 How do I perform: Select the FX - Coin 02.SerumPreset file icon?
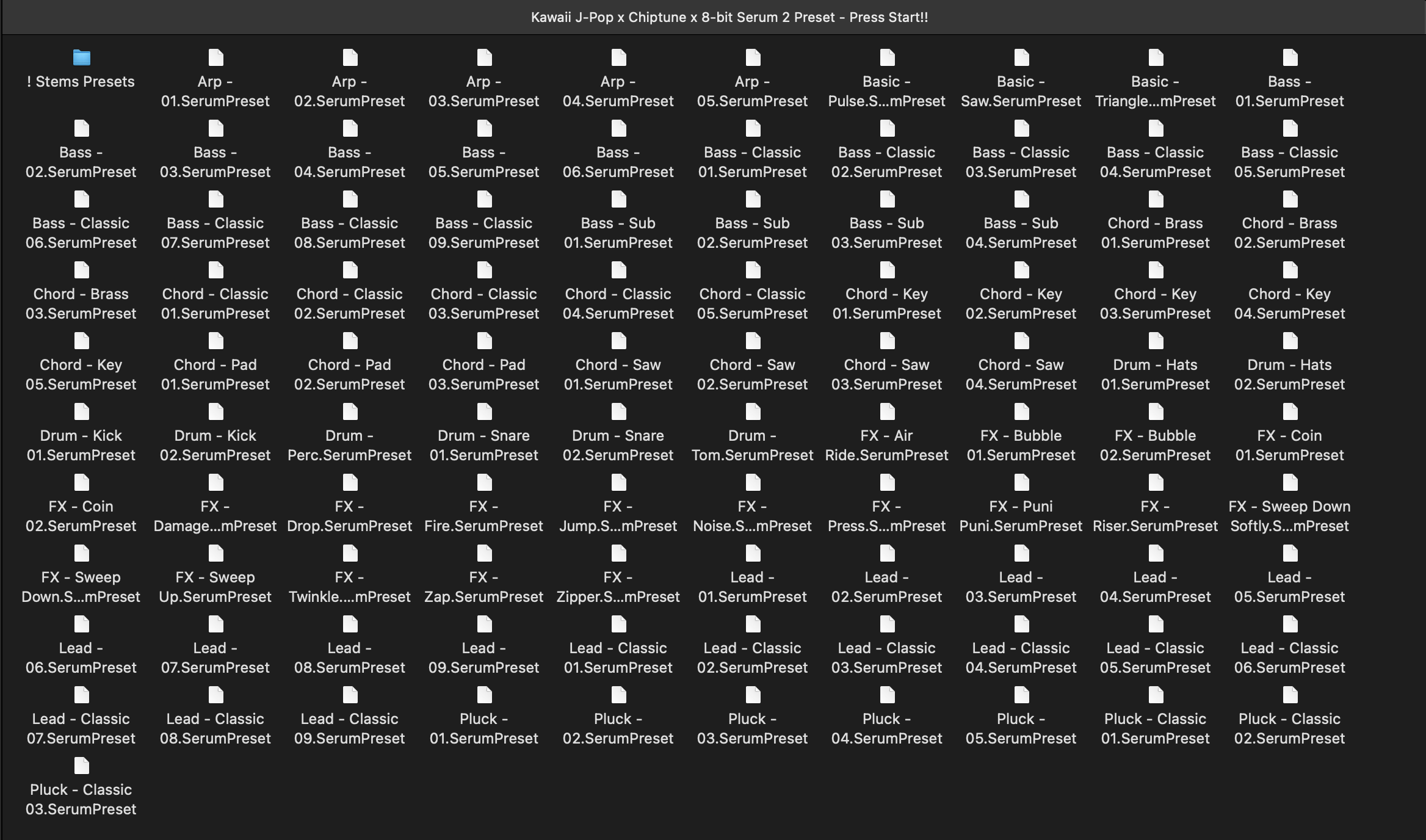point(81,483)
